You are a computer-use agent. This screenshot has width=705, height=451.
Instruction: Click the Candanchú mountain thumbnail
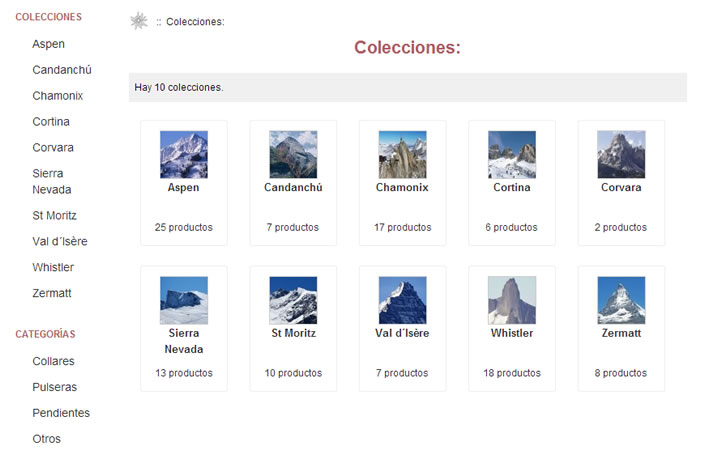(x=293, y=155)
